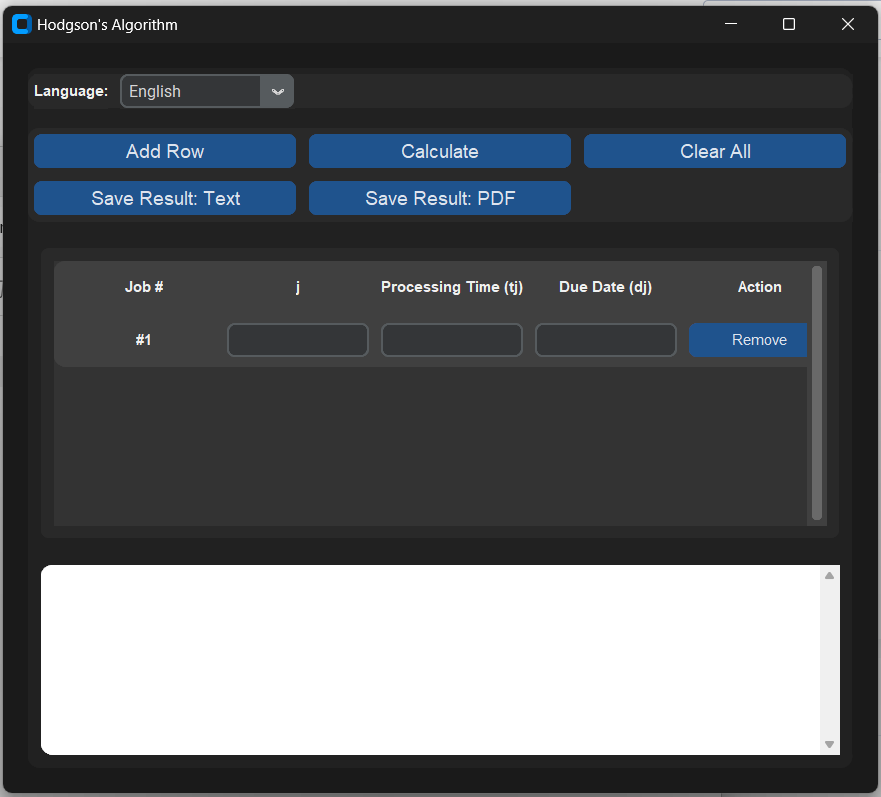This screenshot has width=881, height=797.
Task: Expand the Language dropdown chevron arrow
Action: click(277, 91)
